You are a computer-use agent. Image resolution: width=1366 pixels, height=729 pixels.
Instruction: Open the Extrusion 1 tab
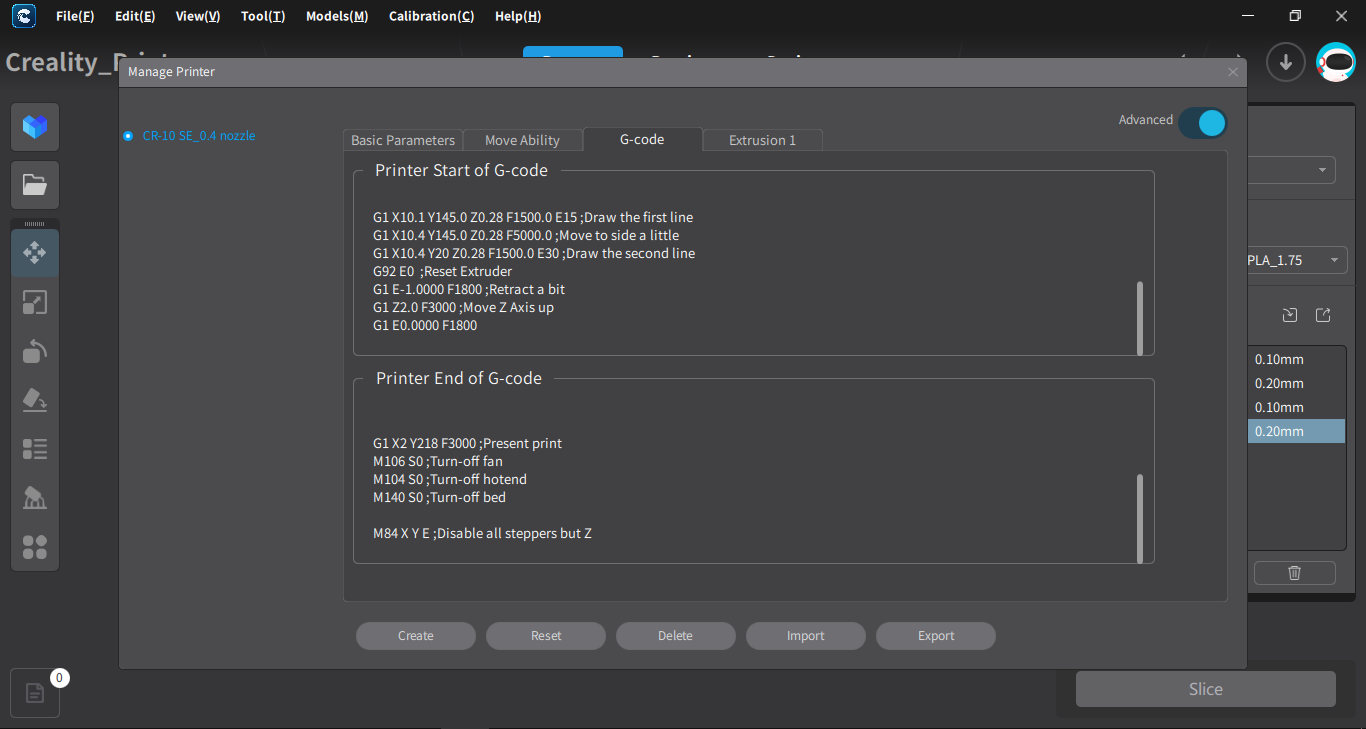762,140
